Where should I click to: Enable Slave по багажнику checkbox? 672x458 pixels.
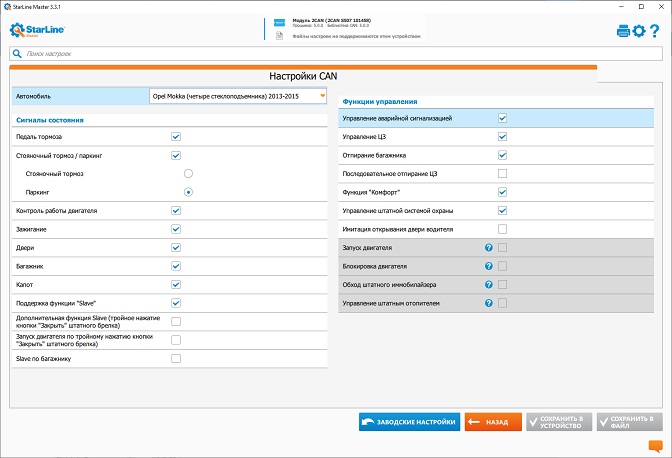176,358
